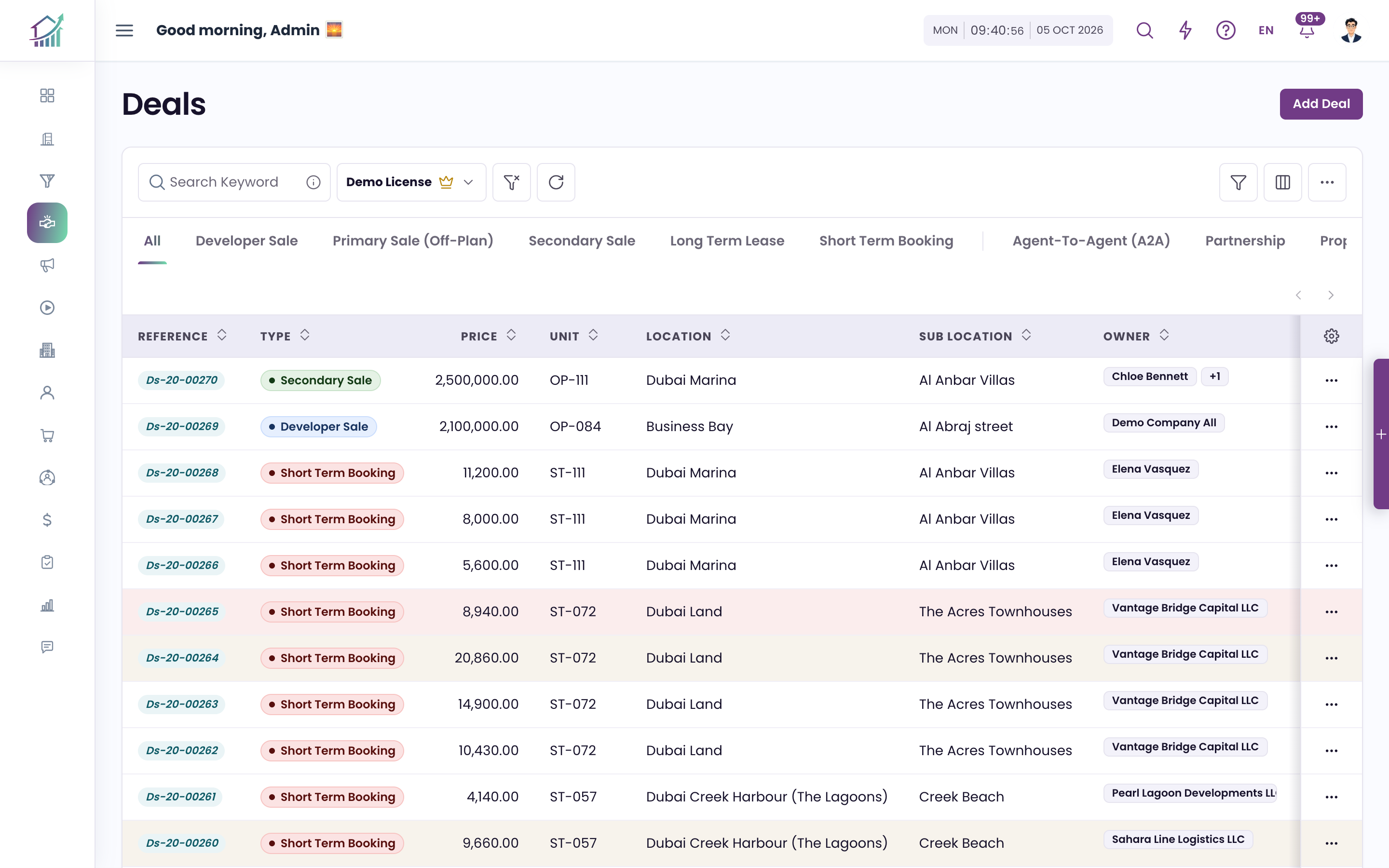Open the hamburger menu

coord(124,30)
